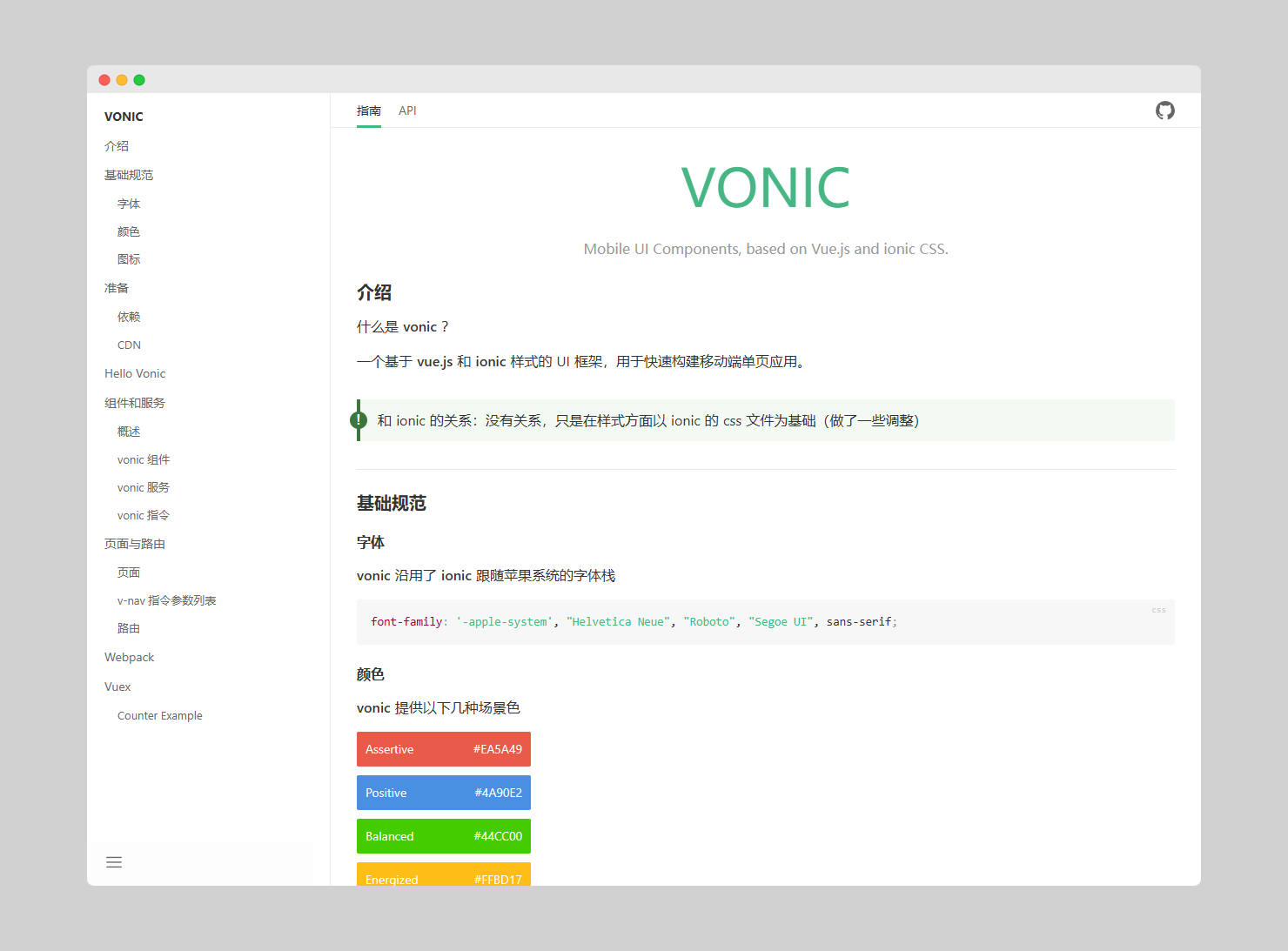The image size is (1288, 951).
Task: Expand the 组件和服务 sidebar section
Action: pos(135,403)
